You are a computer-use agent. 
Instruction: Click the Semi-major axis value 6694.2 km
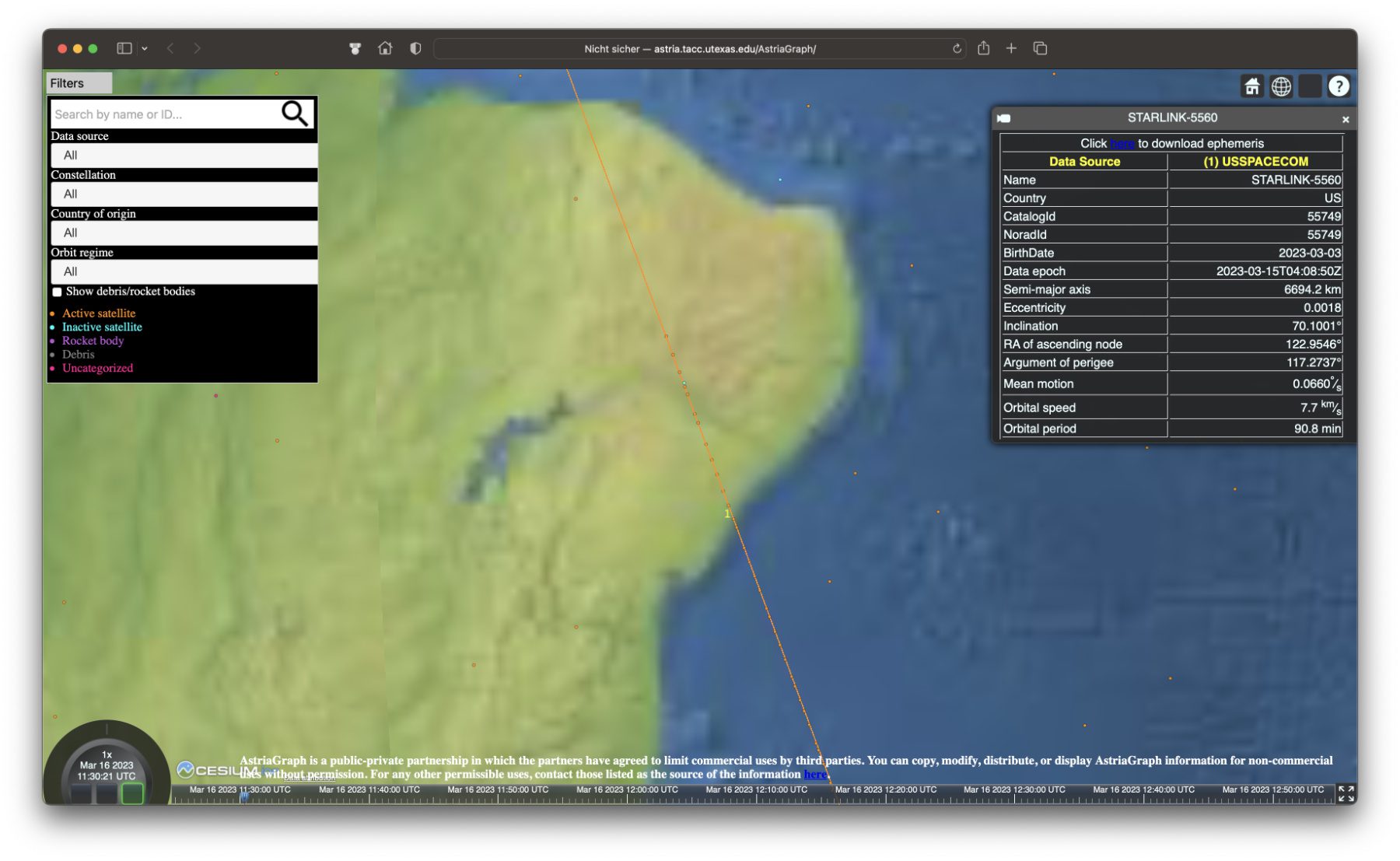pos(1312,289)
